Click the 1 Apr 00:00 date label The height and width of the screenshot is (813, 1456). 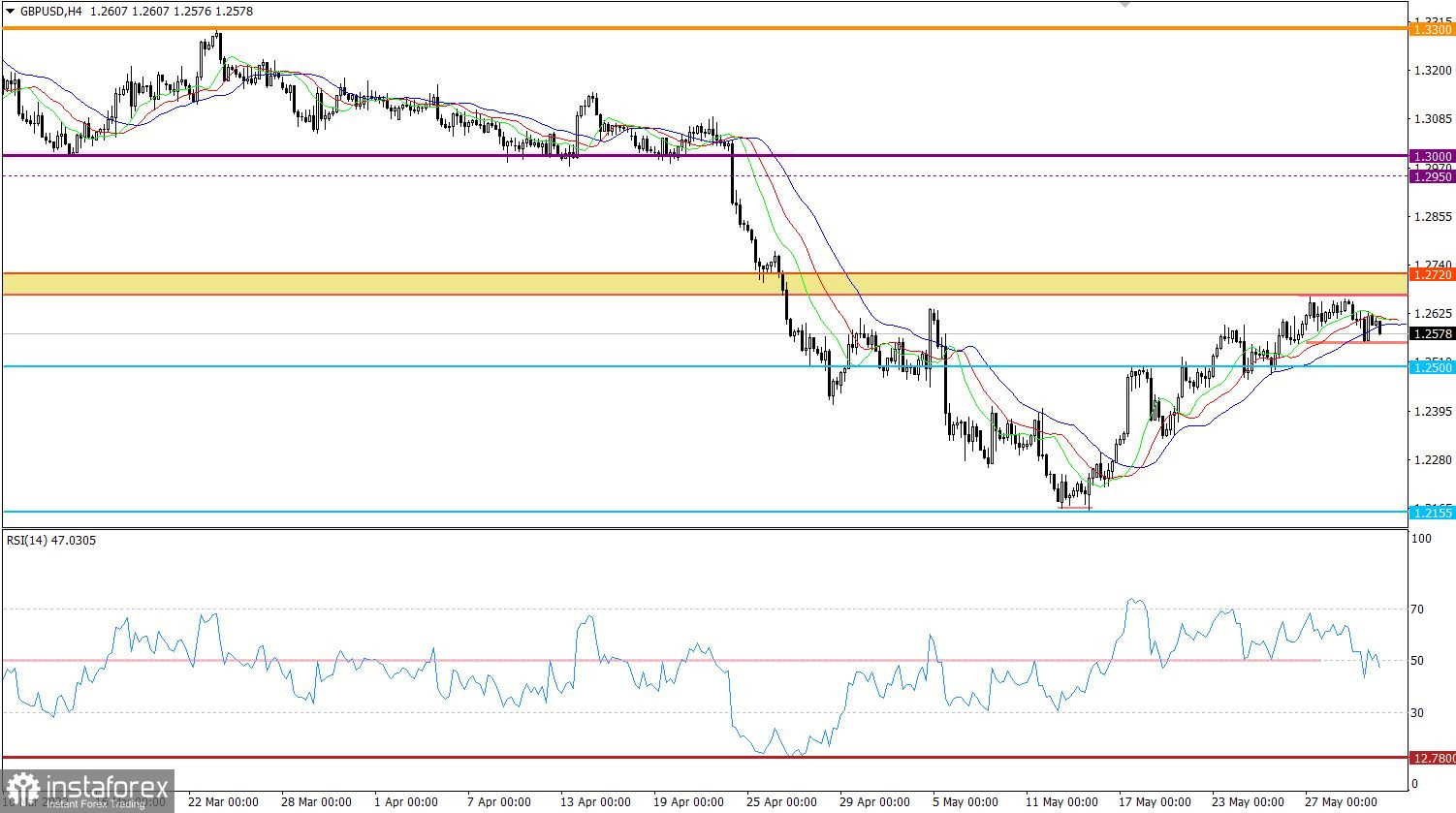[406, 802]
